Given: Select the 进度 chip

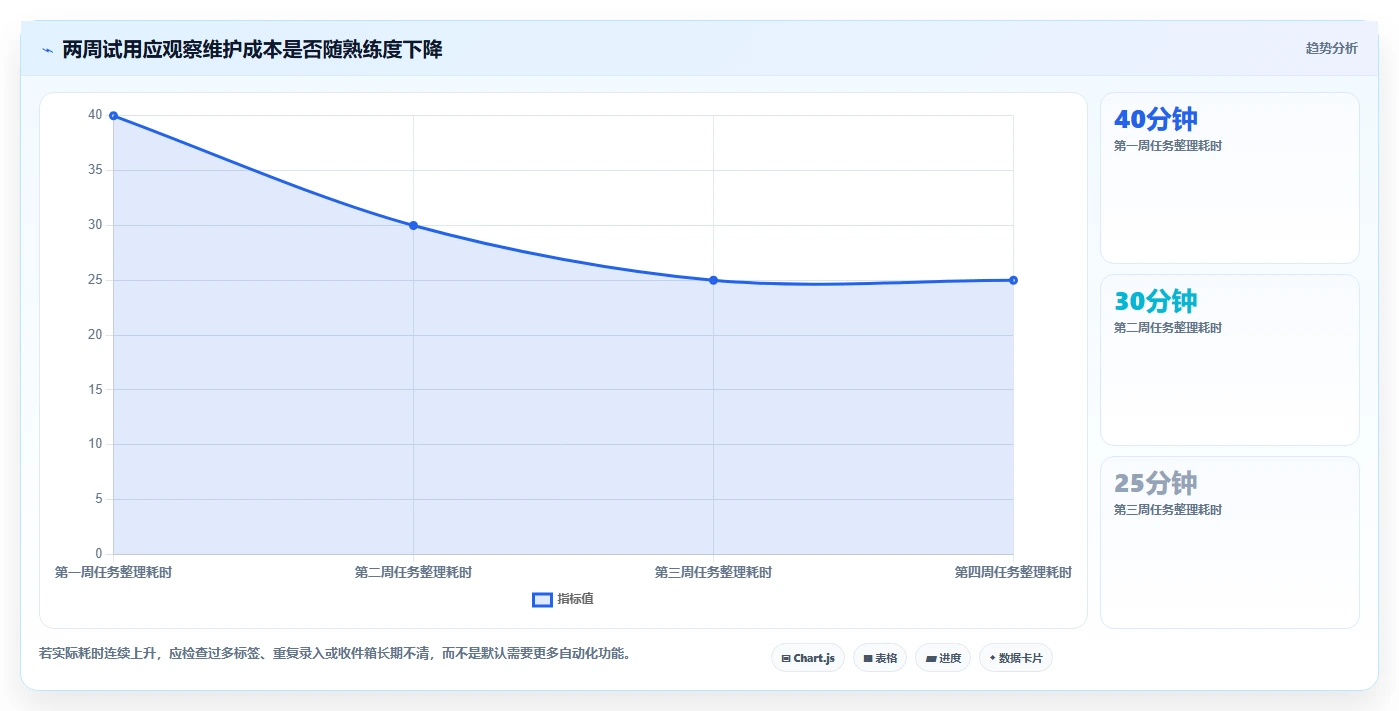Looking at the screenshot, I should [x=943, y=658].
